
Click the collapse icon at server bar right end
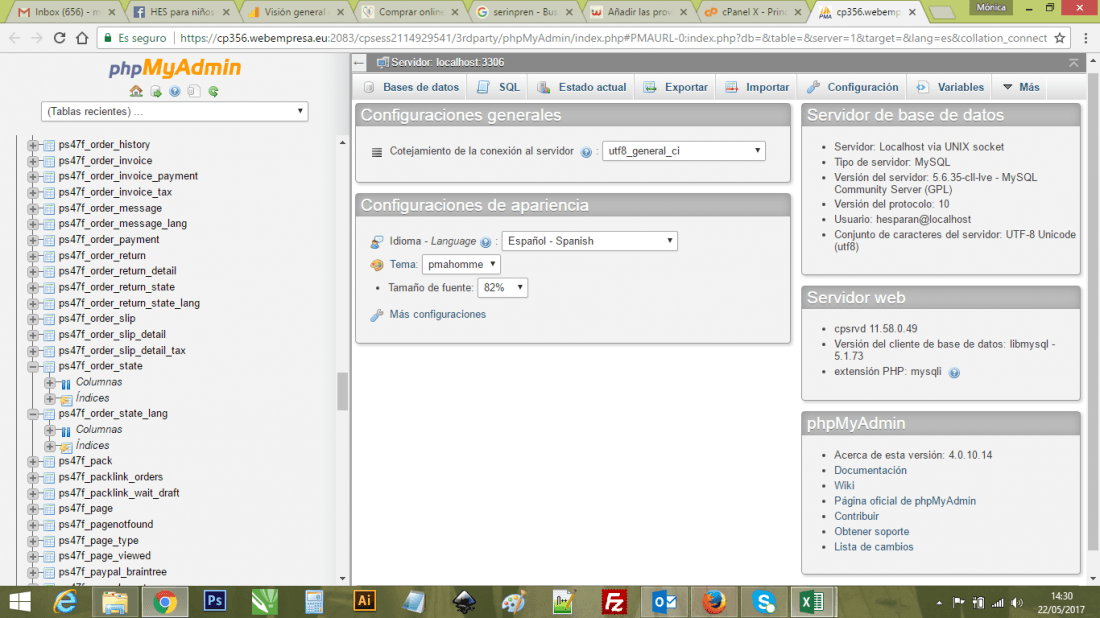[1073, 62]
